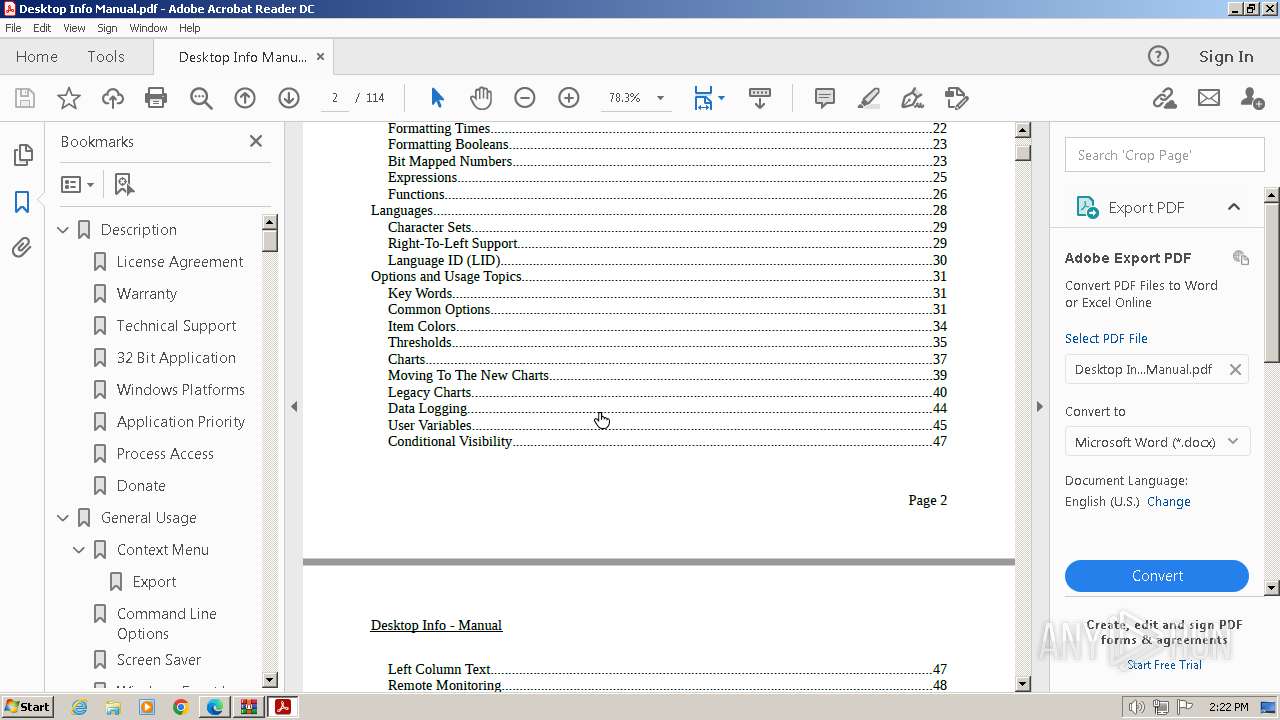
Task: Activate the selection arrow tool
Action: click(x=437, y=98)
